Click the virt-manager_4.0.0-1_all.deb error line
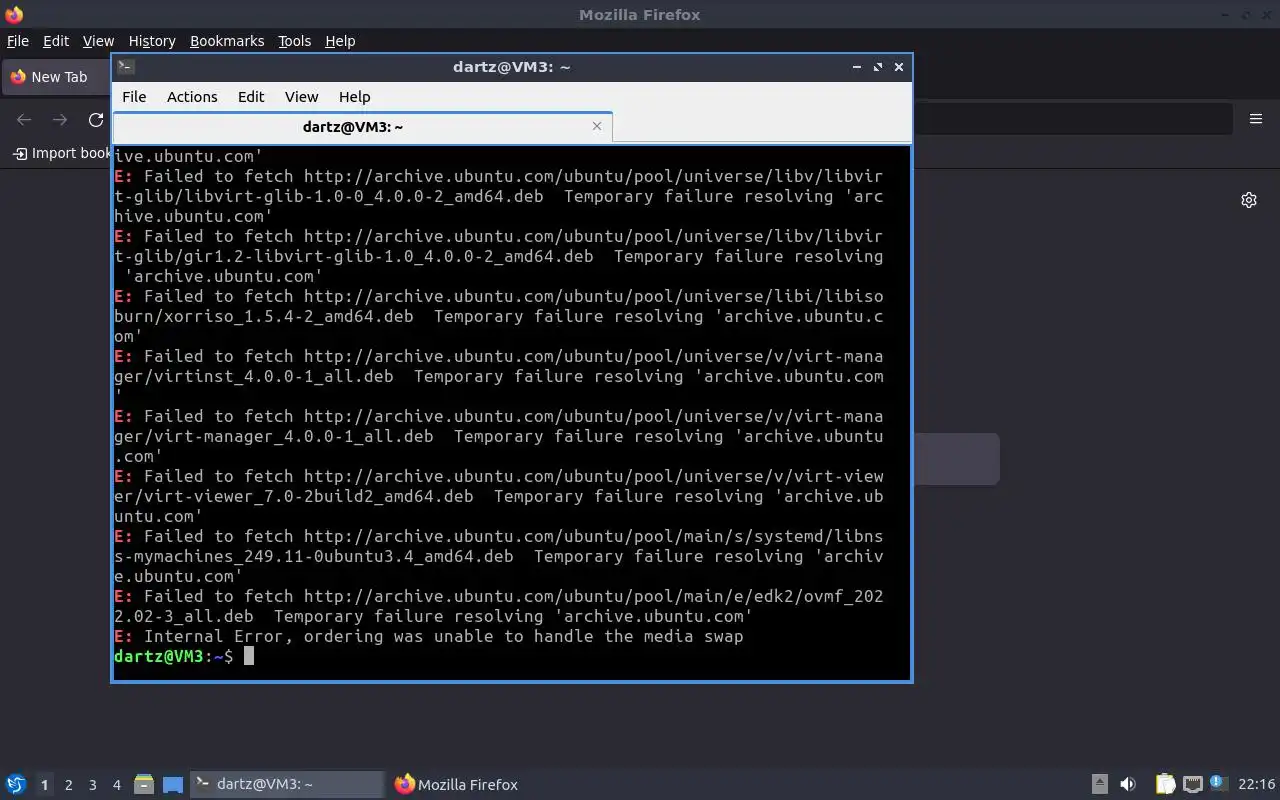Screen dimensions: 1280x800 pyautogui.click(x=499, y=436)
